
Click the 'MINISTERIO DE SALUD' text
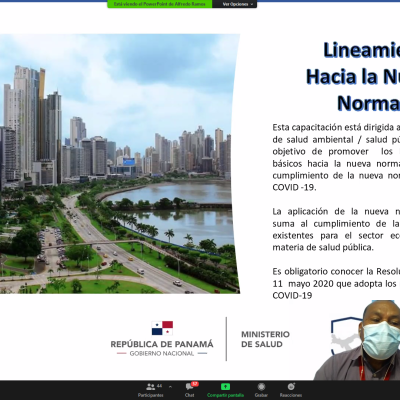pyautogui.click(x=265, y=339)
